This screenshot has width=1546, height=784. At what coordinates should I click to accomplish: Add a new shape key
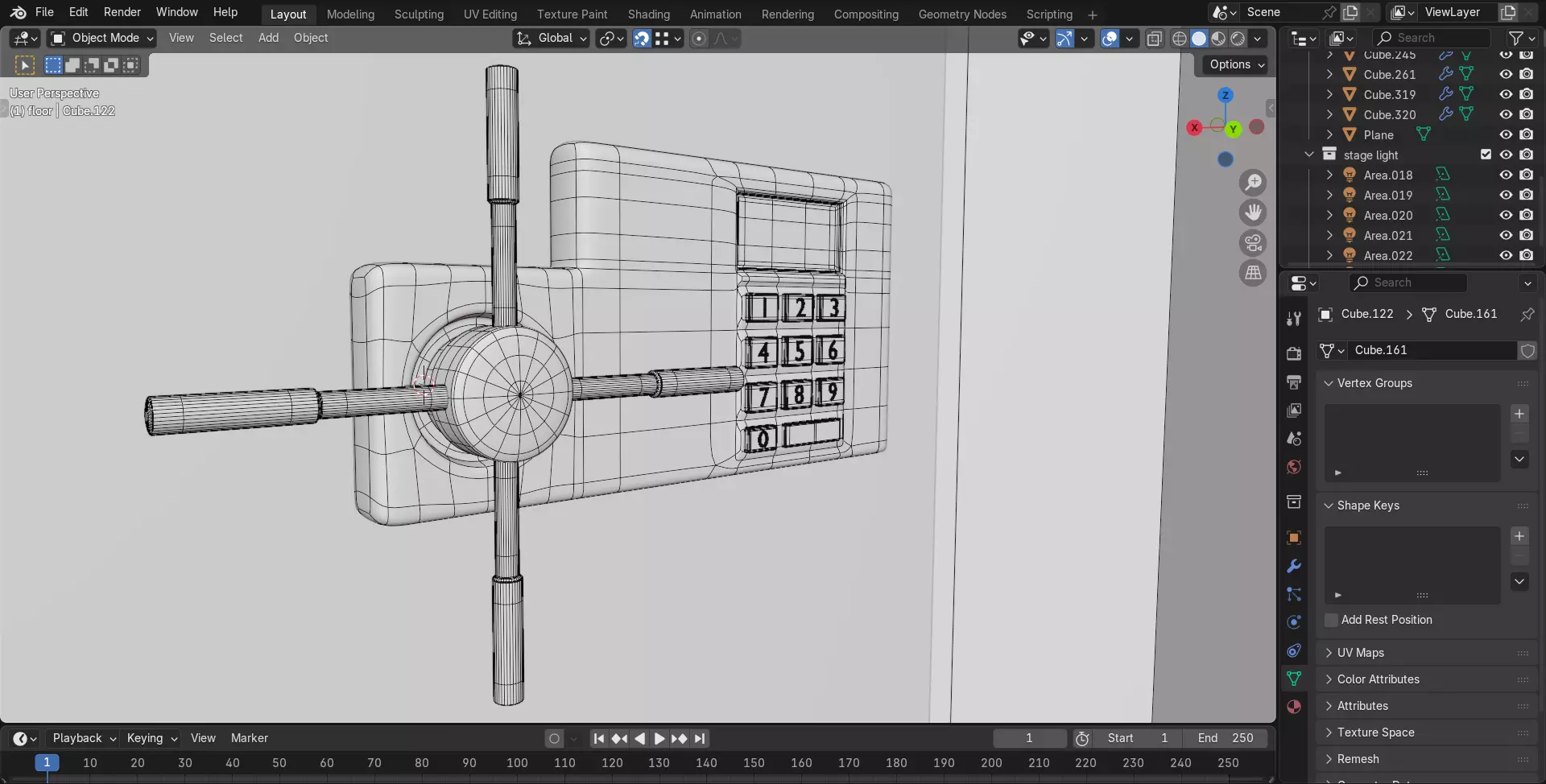click(x=1519, y=536)
